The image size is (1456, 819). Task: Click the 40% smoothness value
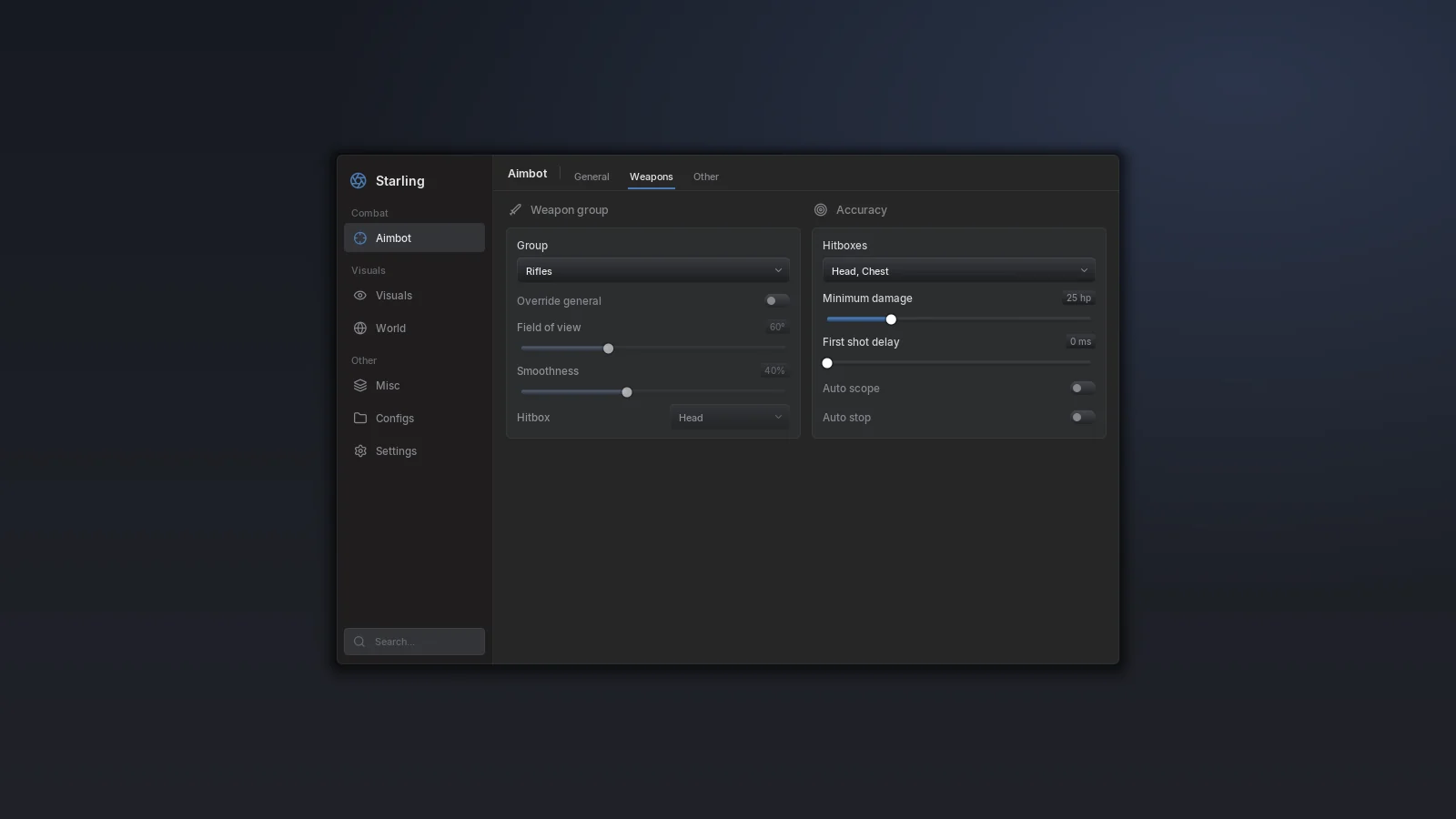click(774, 371)
